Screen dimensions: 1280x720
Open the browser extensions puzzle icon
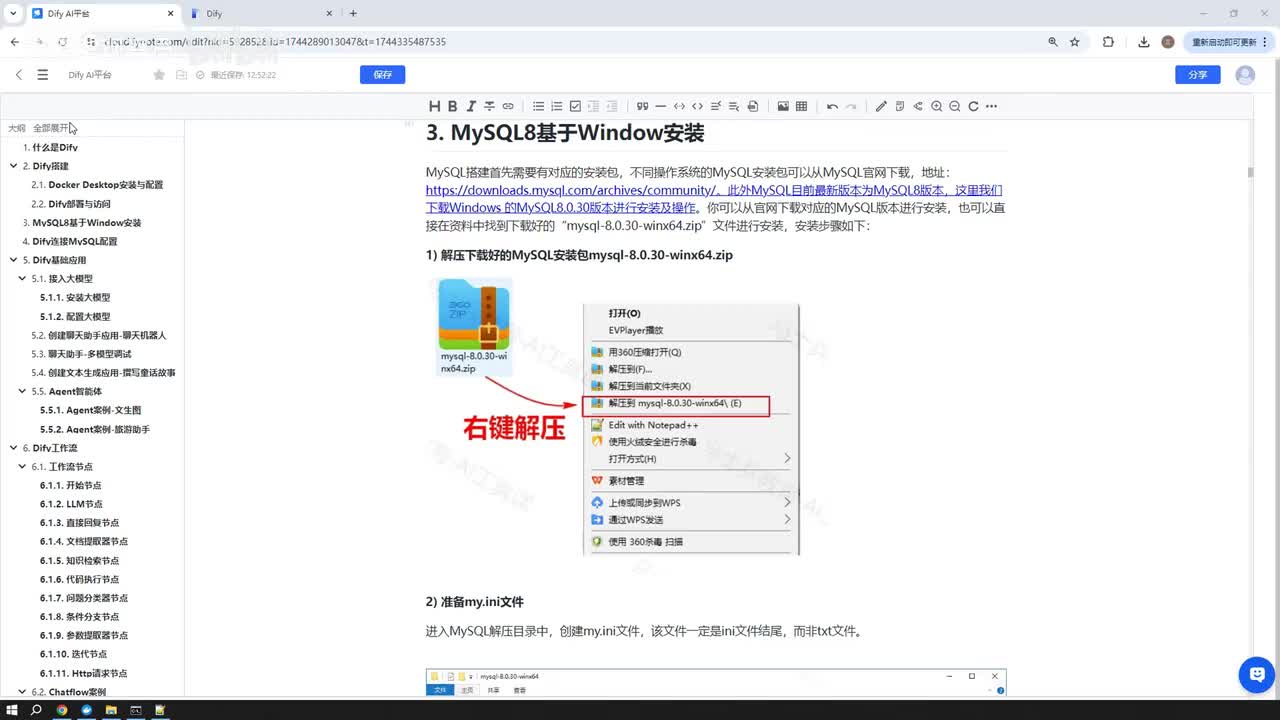(1108, 42)
